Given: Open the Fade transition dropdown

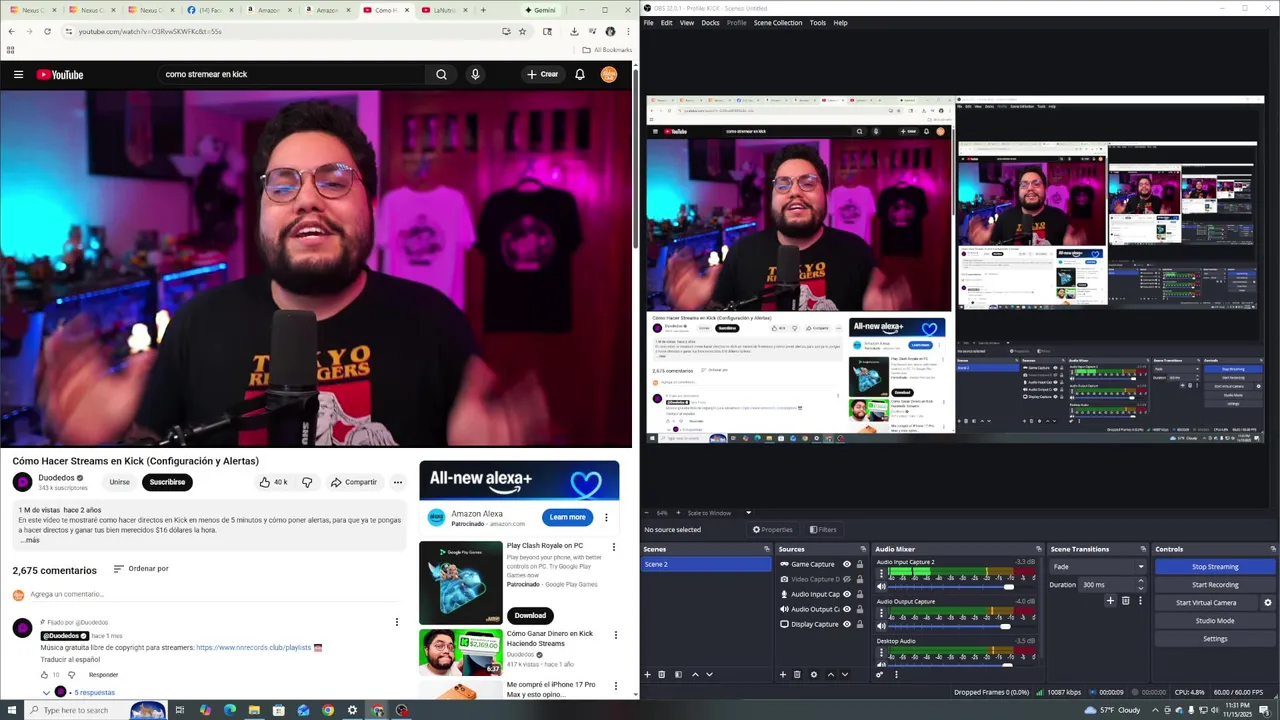Looking at the screenshot, I should pyautogui.click(x=1098, y=567).
